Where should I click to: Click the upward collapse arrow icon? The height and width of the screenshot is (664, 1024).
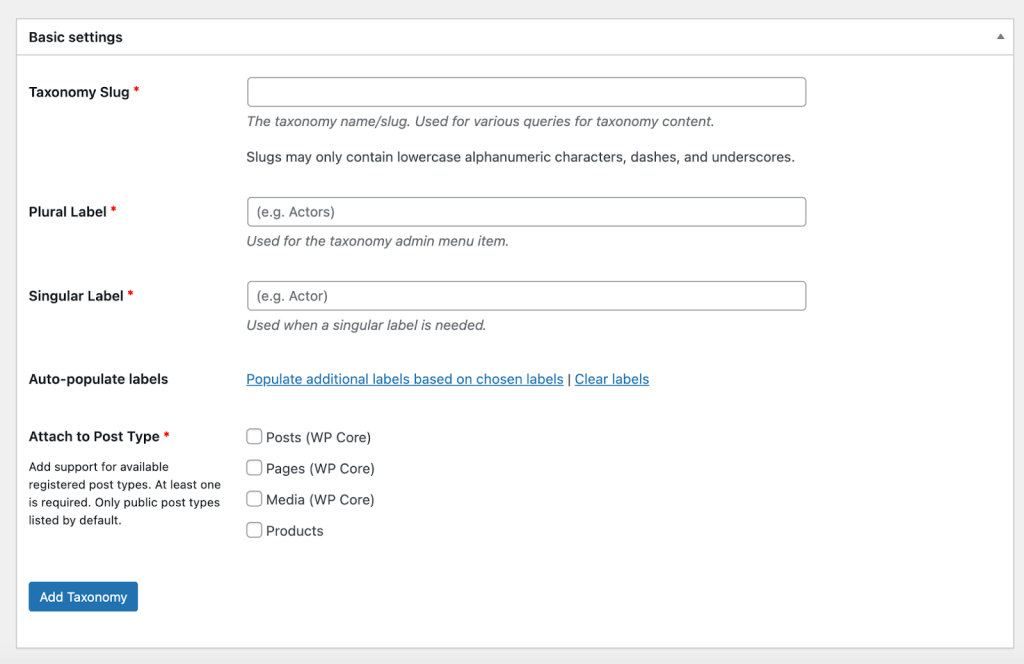click(x=999, y=36)
